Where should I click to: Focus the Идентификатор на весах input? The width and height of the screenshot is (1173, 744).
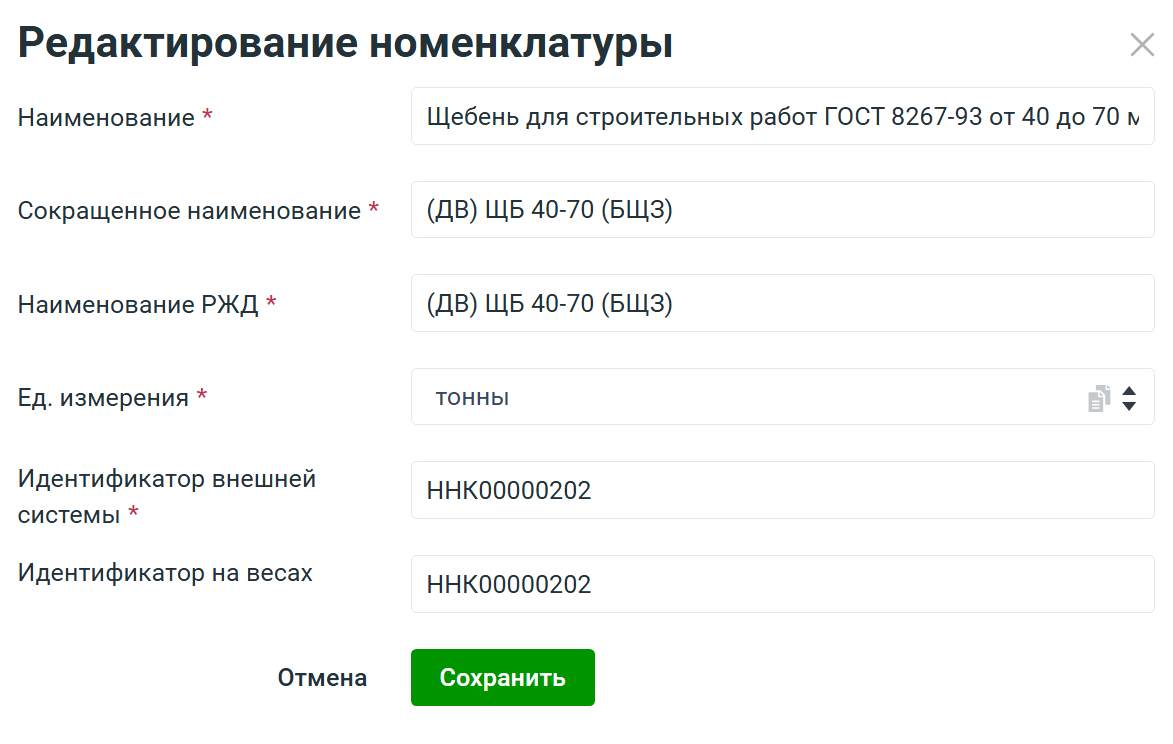click(x=782, y=584)
